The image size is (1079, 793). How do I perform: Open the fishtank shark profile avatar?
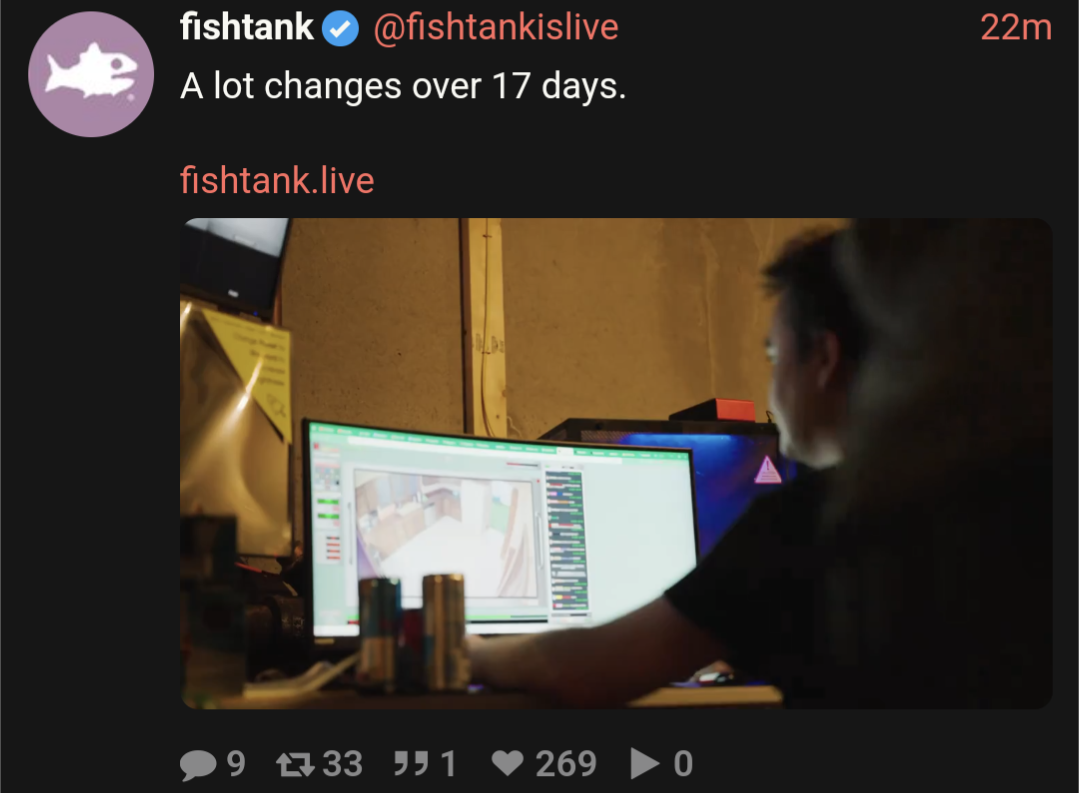pos(91,74)
